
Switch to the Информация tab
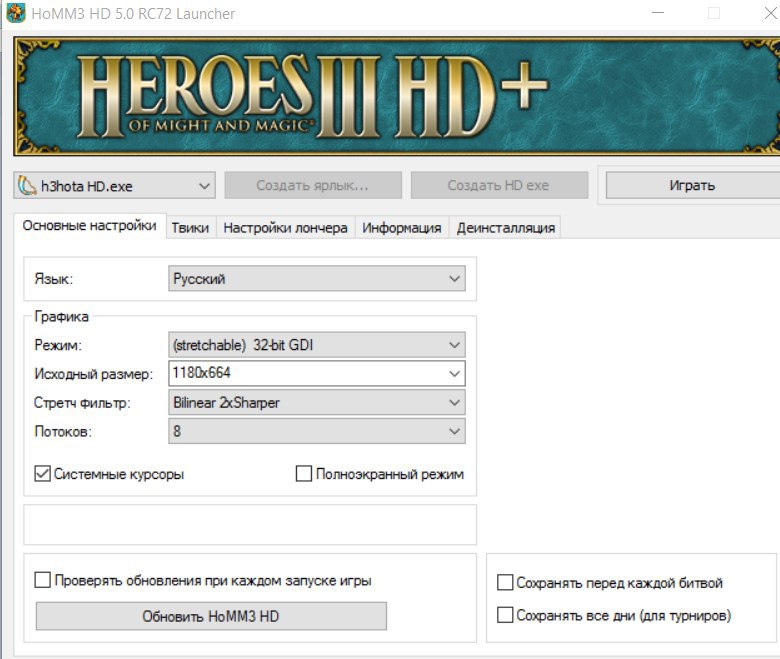(x=402, y=228)
